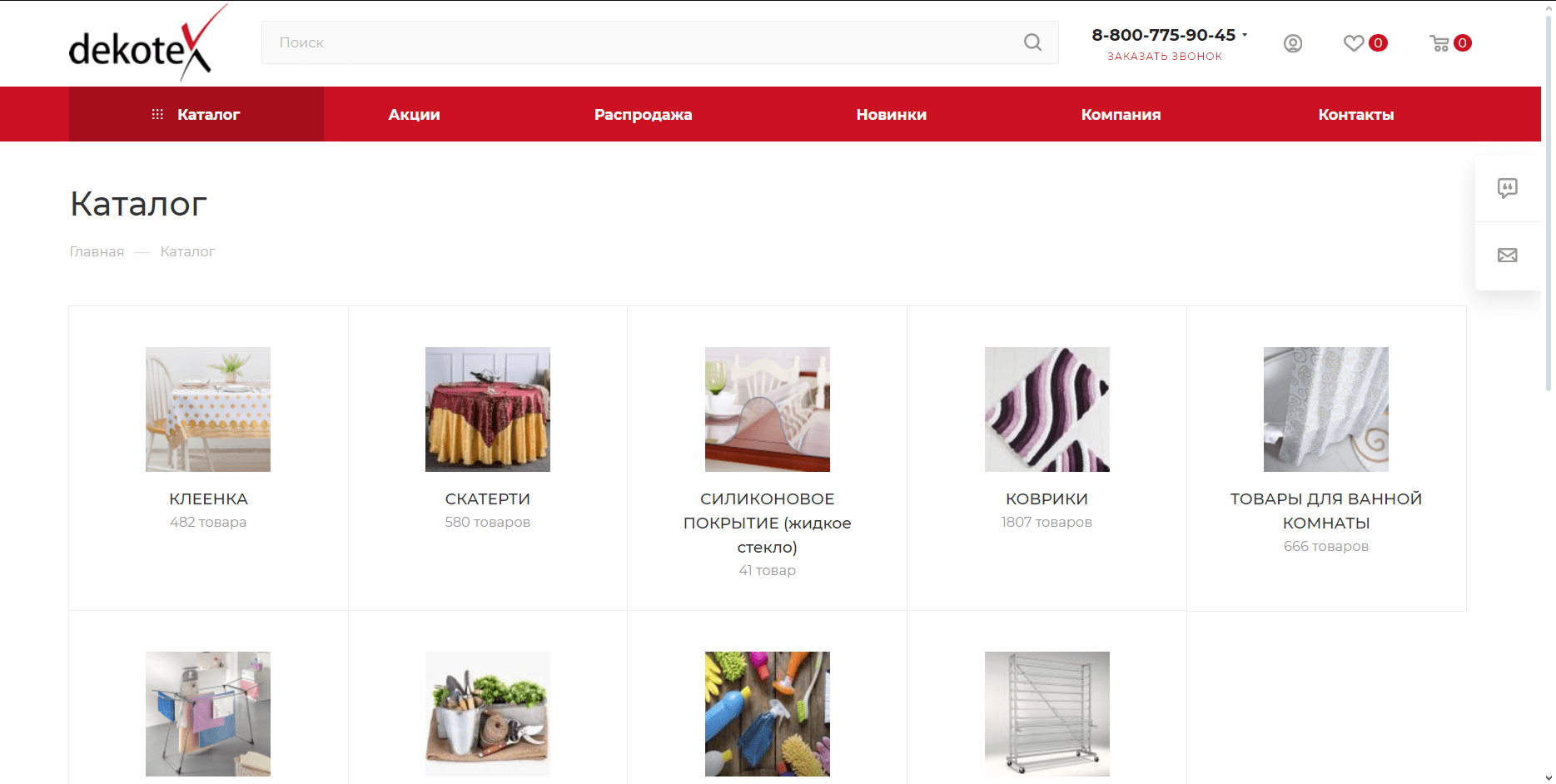Image resolution: width=1556 pixels, height=784 pixels.
Task: Click the catalog grid dots icon
Action: (x=157, y=114)
